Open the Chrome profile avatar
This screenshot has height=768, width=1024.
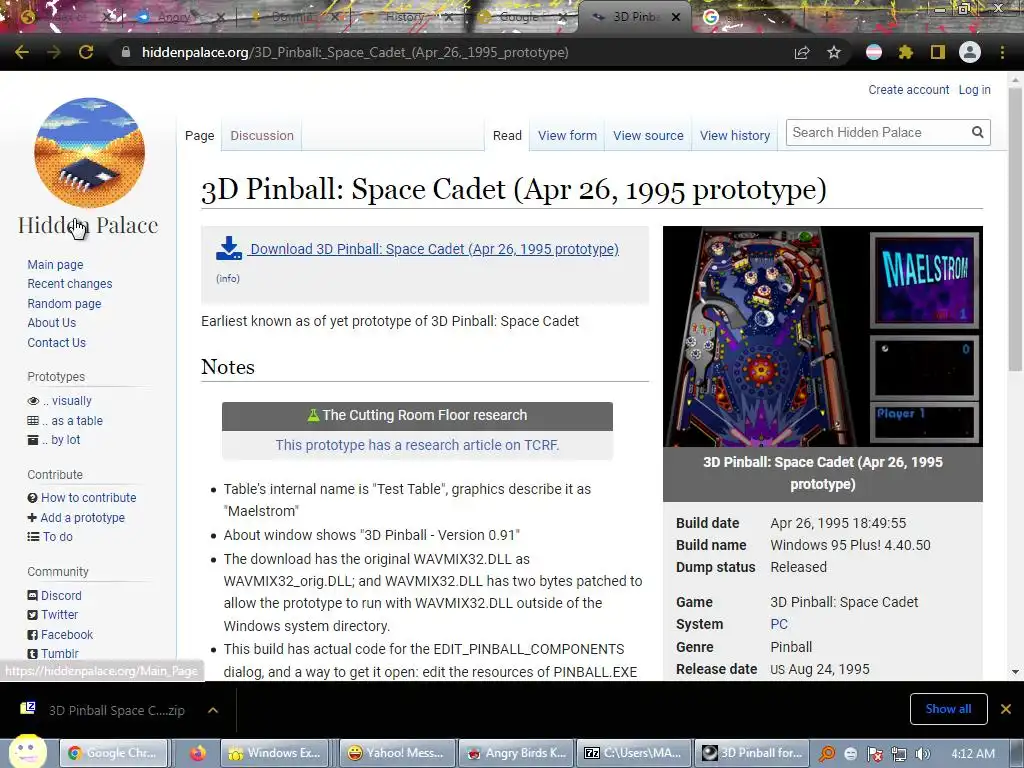pyautogui.click(x=970, y=52)
